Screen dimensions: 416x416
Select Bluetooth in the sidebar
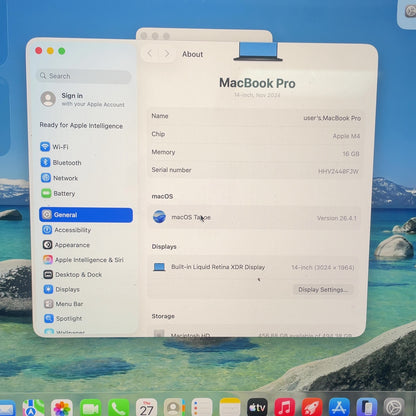pyautogui.click(x=61, y=162)
